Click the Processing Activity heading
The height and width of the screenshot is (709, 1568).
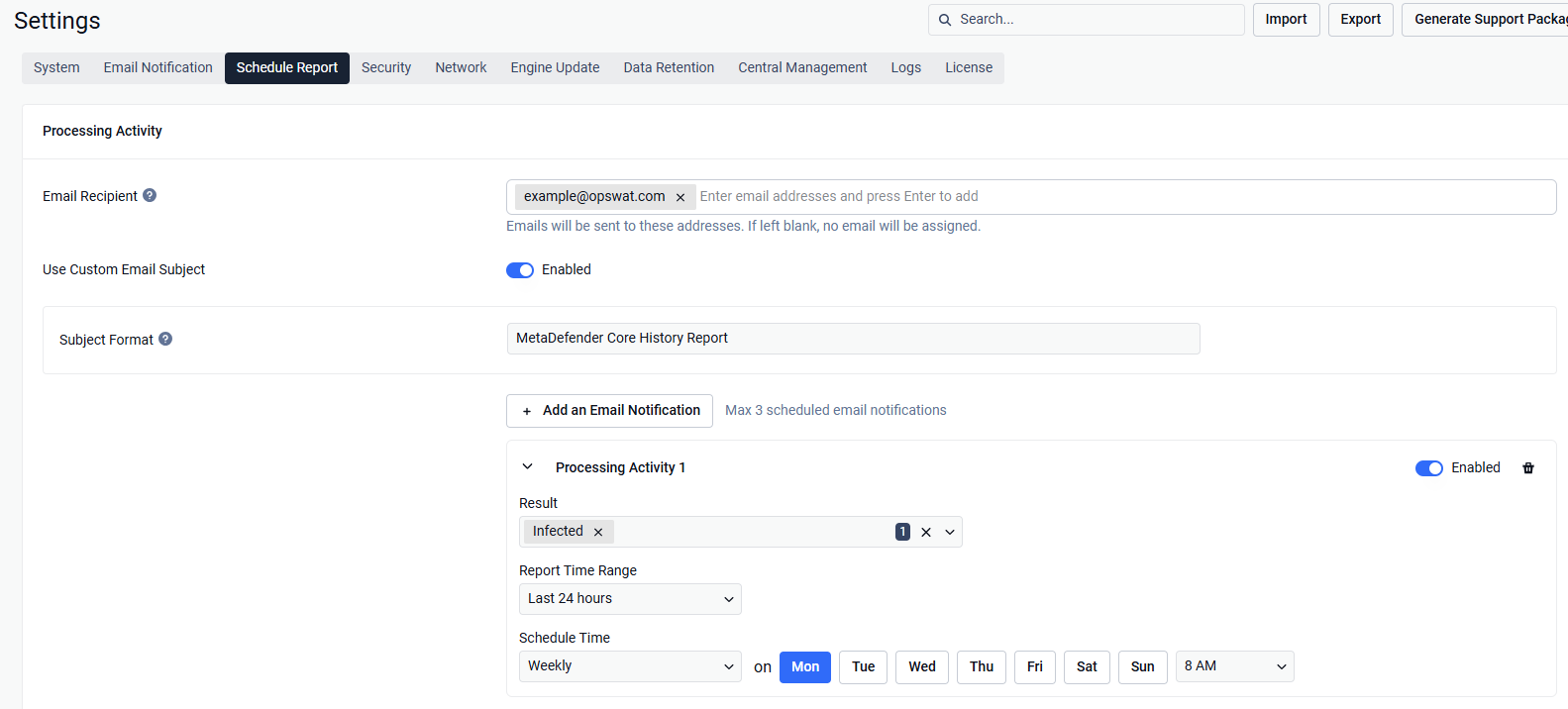102,132
